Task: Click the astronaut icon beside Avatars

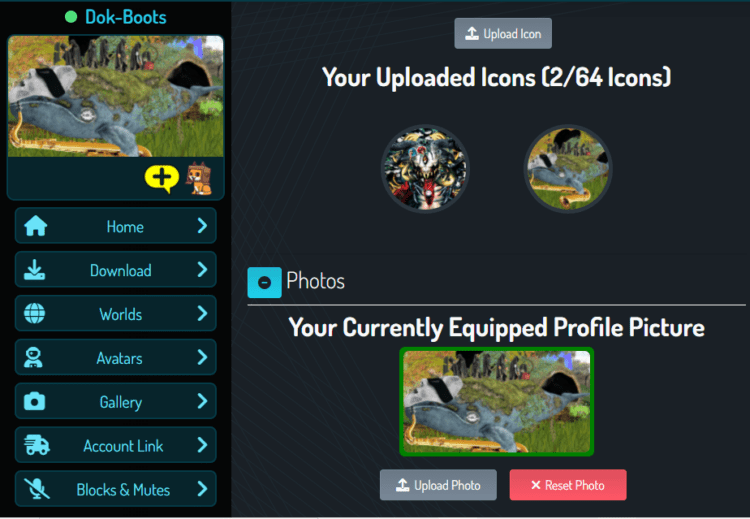Action: pos(33,358)
